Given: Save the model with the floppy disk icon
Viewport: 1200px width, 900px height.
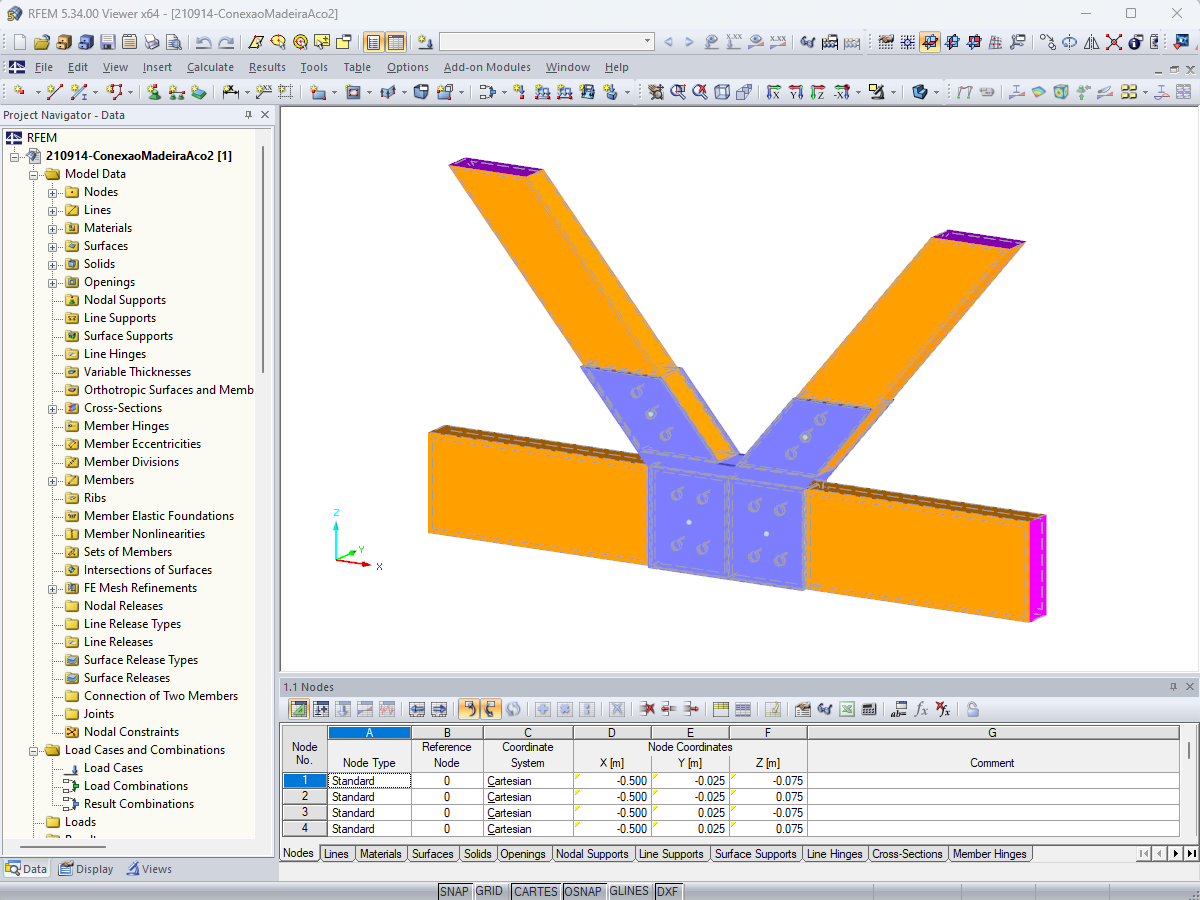Looking at the screenshot, I should tap(108, 42).
